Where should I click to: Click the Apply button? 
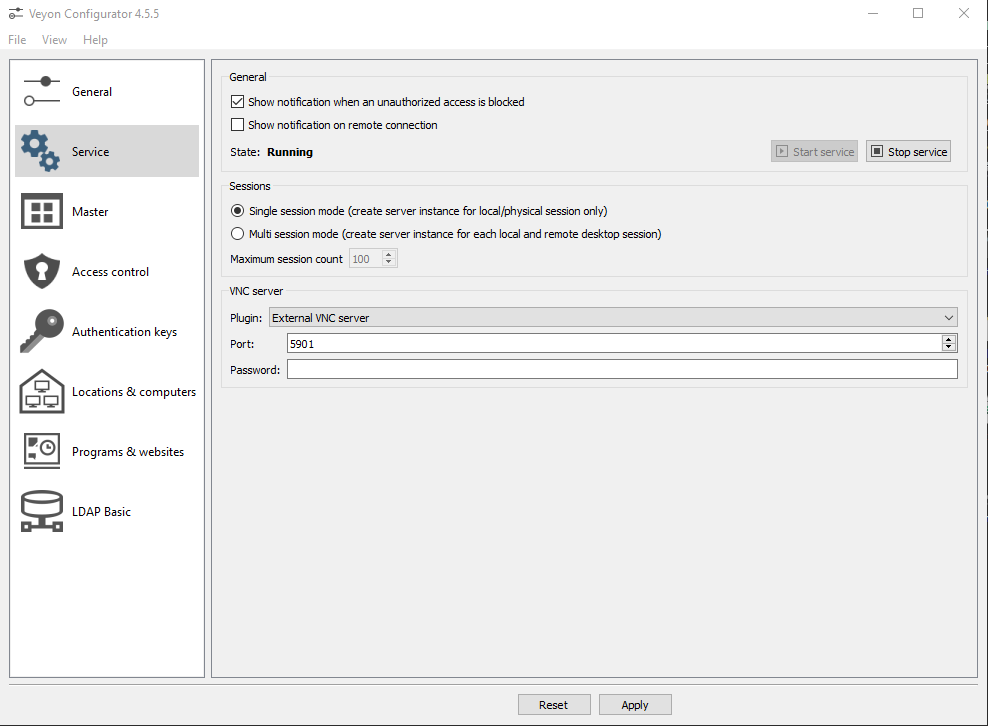point(635,705)
